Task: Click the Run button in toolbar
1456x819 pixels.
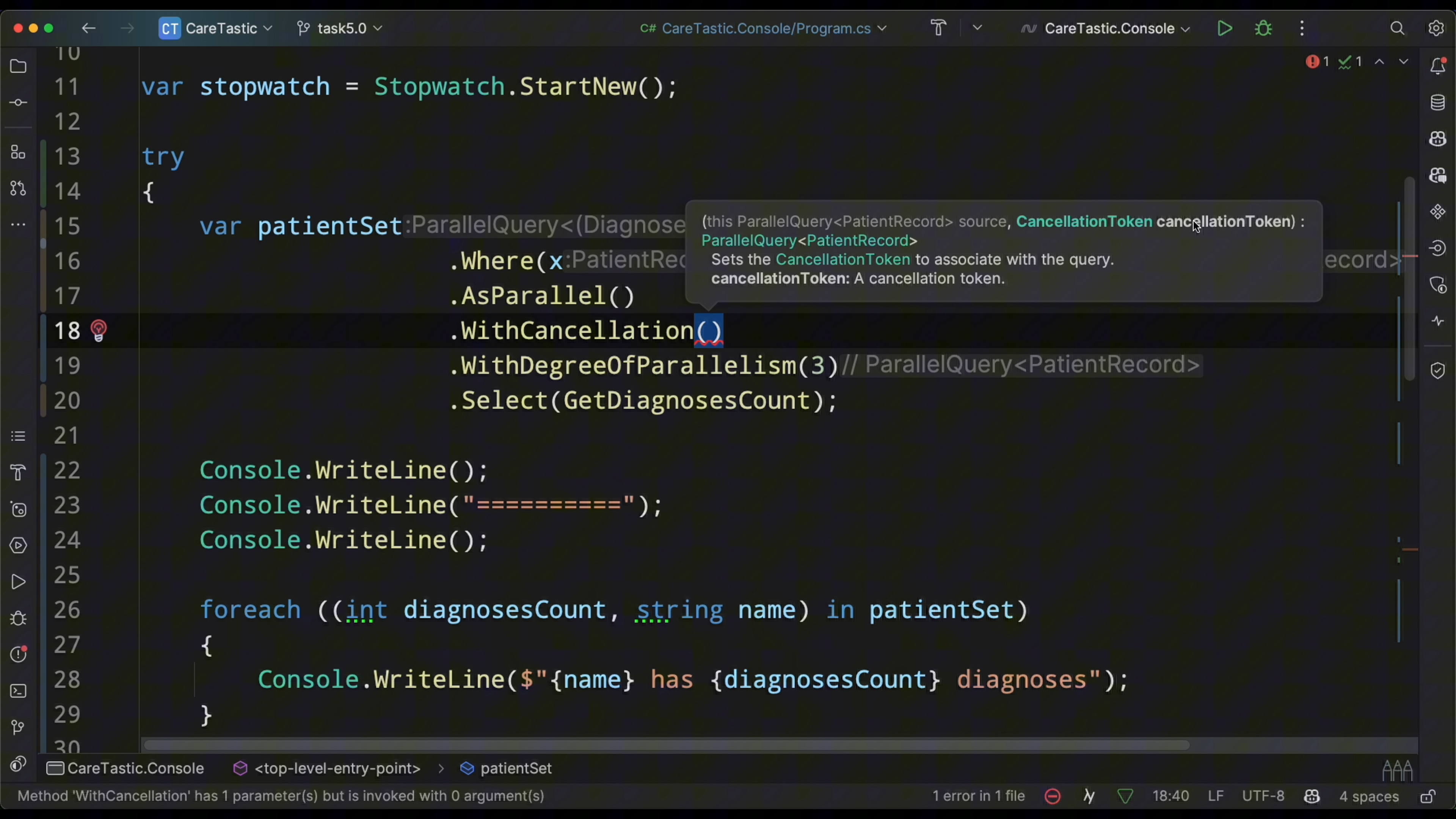Action: (x=1224, y=28)
